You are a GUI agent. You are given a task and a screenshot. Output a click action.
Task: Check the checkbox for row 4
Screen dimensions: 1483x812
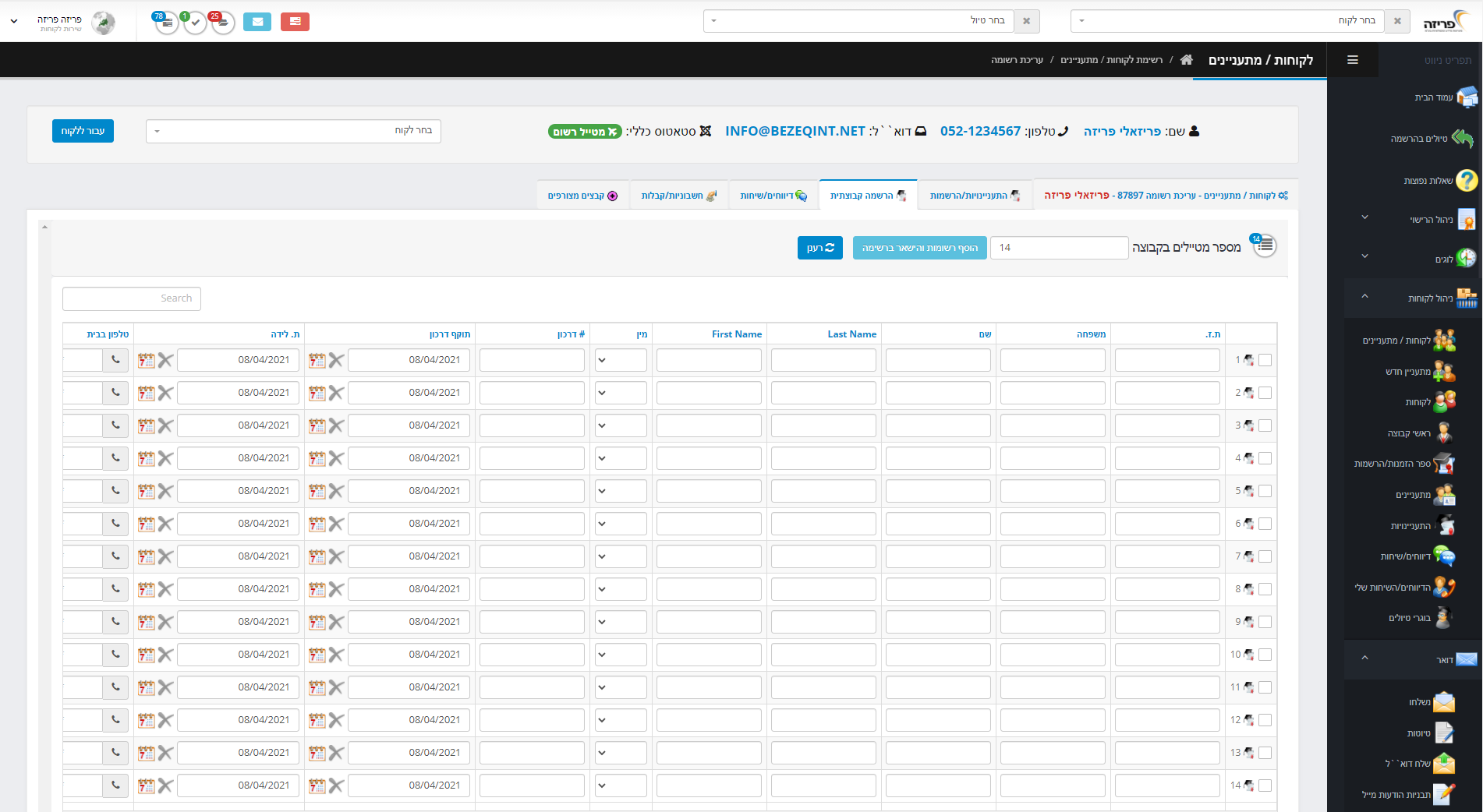pyautogui.click(x=1265, y=458)
